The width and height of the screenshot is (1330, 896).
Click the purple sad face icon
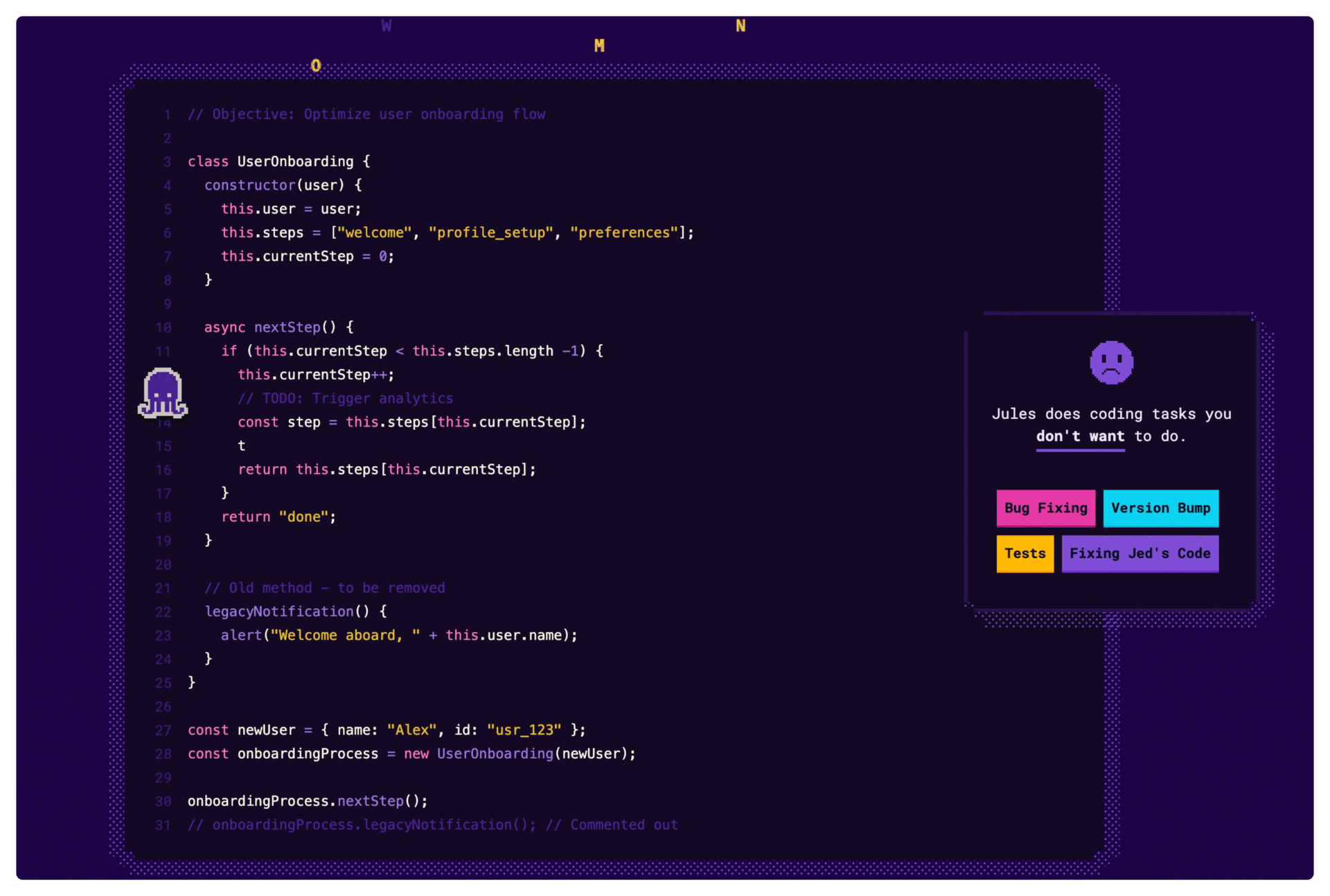[x=1111, y=362]
